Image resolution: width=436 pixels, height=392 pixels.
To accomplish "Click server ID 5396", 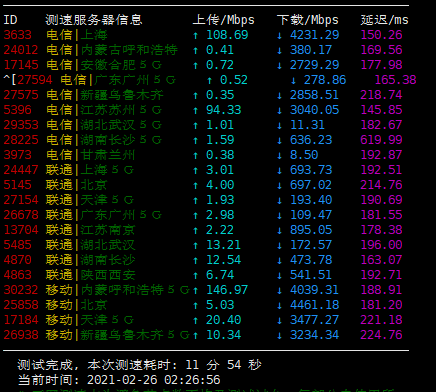I will coord(17,110).
